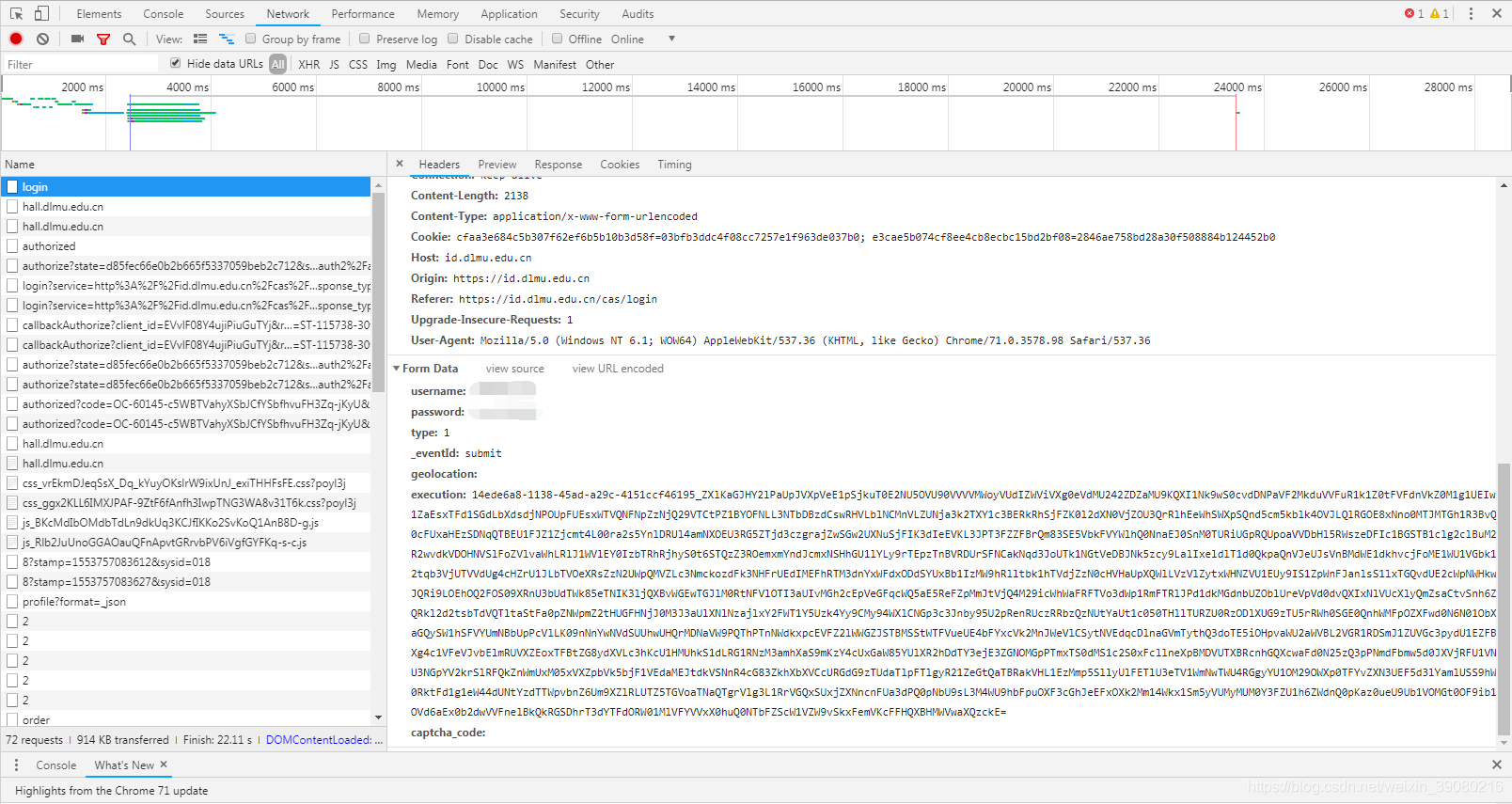Filter requests by Doc type
1512x804 pixels.
(488, 64)
